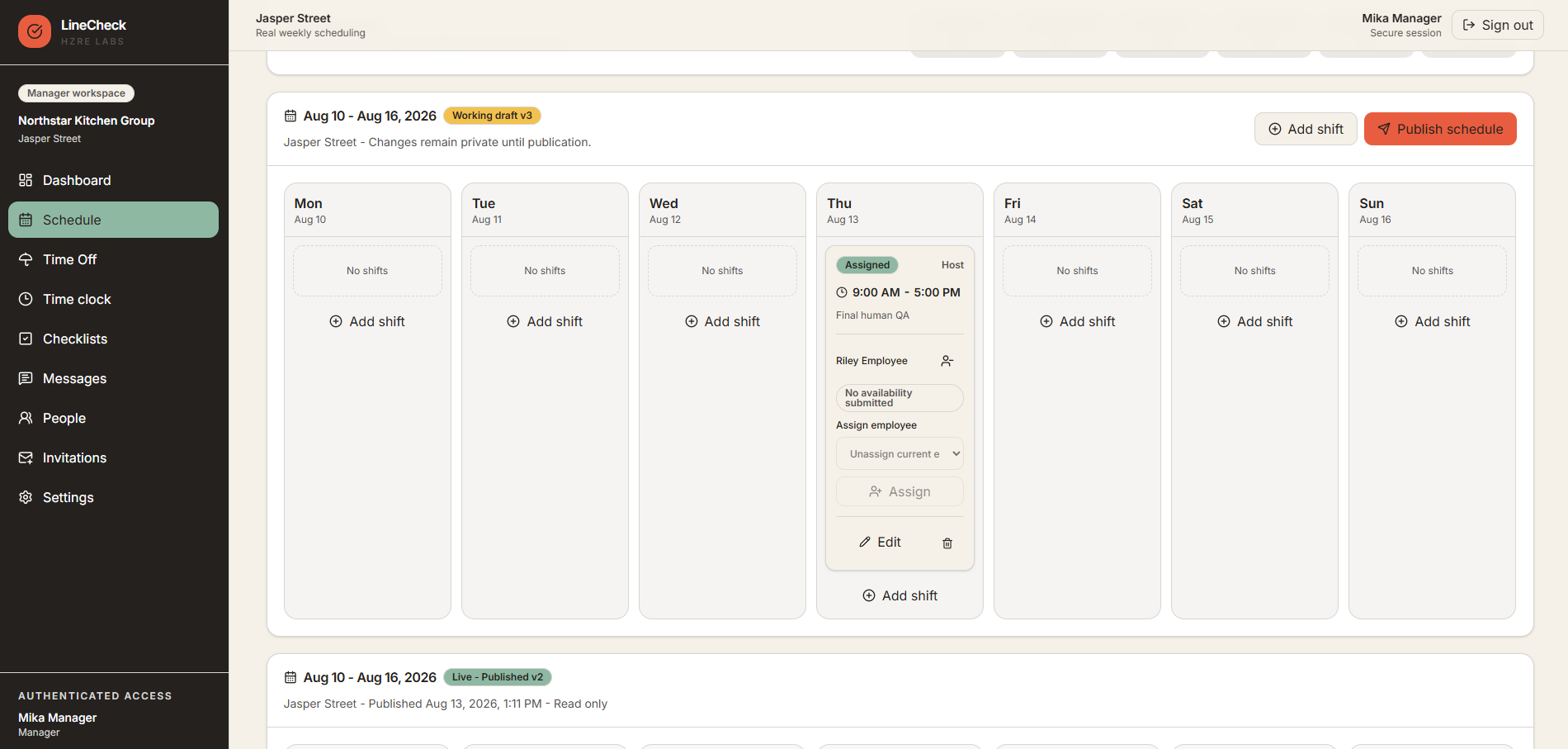Publish the working draft schedule
This screenshot has width=1568, height=749.
[1440, 129]
